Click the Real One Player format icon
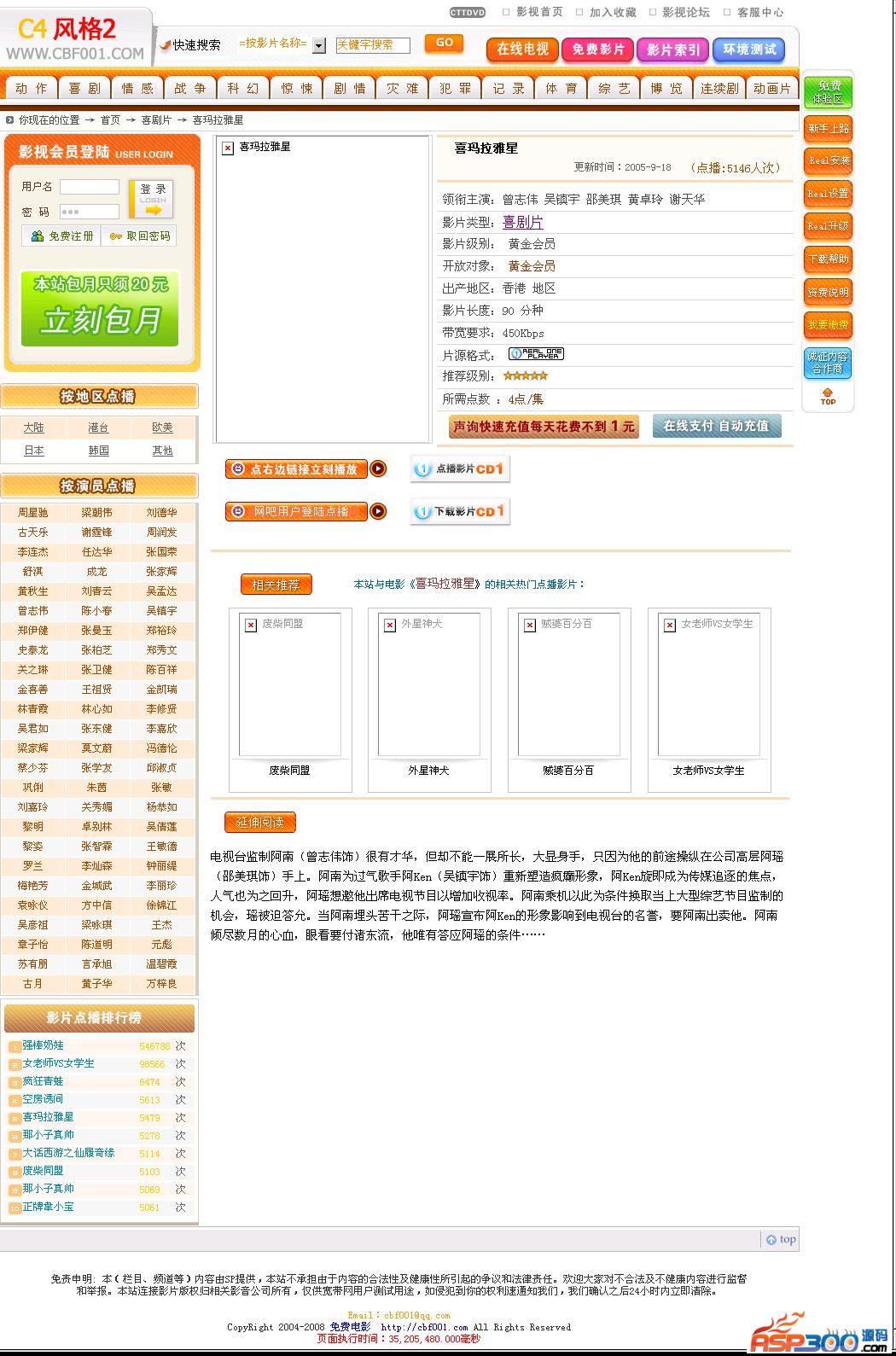 pos(536,353)
